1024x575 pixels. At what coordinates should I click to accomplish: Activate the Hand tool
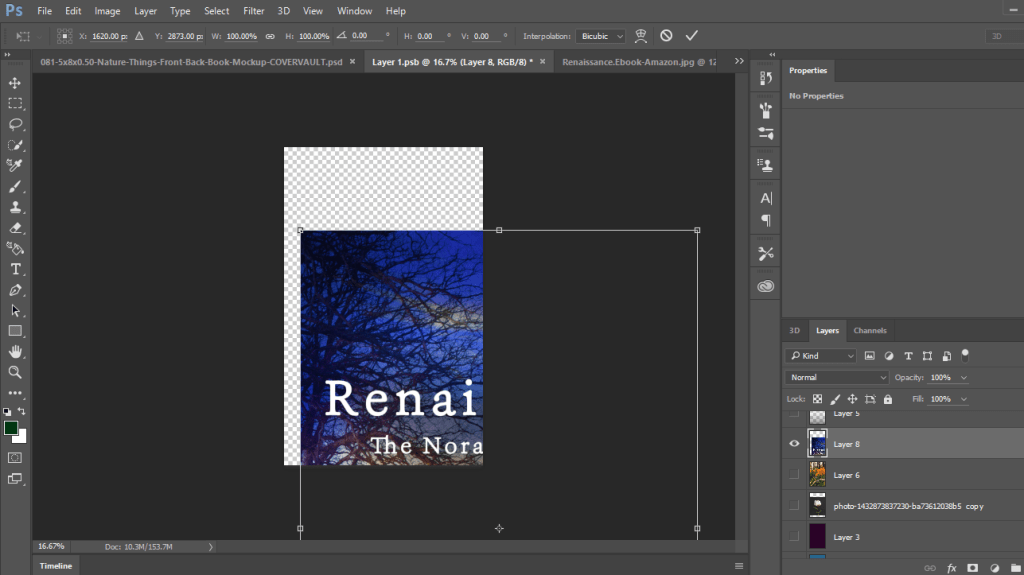click(15, 351)
